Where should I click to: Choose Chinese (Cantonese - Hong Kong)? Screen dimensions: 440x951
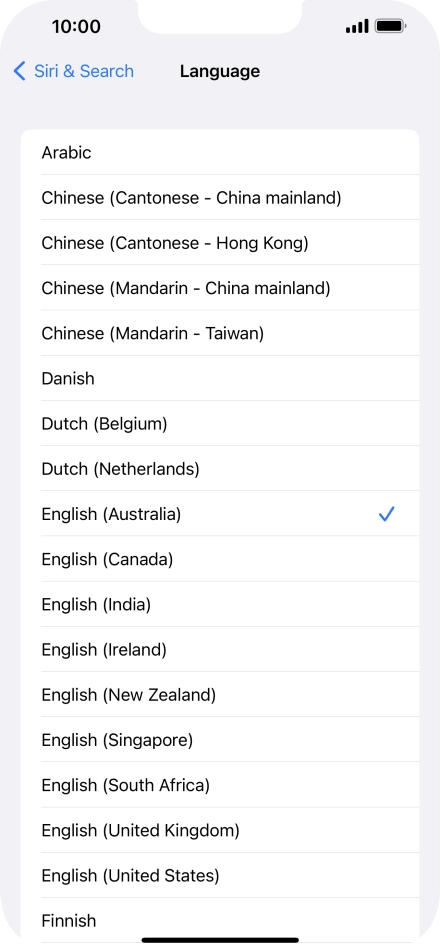click(220, 243)
